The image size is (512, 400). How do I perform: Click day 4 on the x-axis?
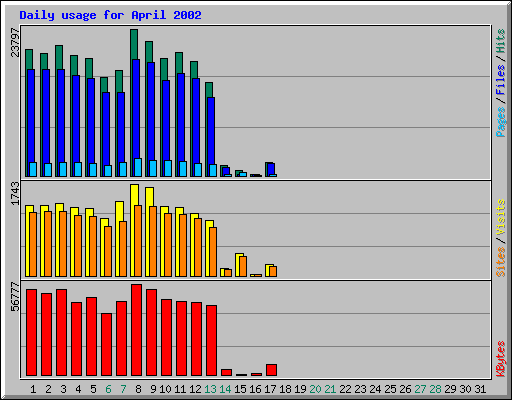tap(78, 389)
